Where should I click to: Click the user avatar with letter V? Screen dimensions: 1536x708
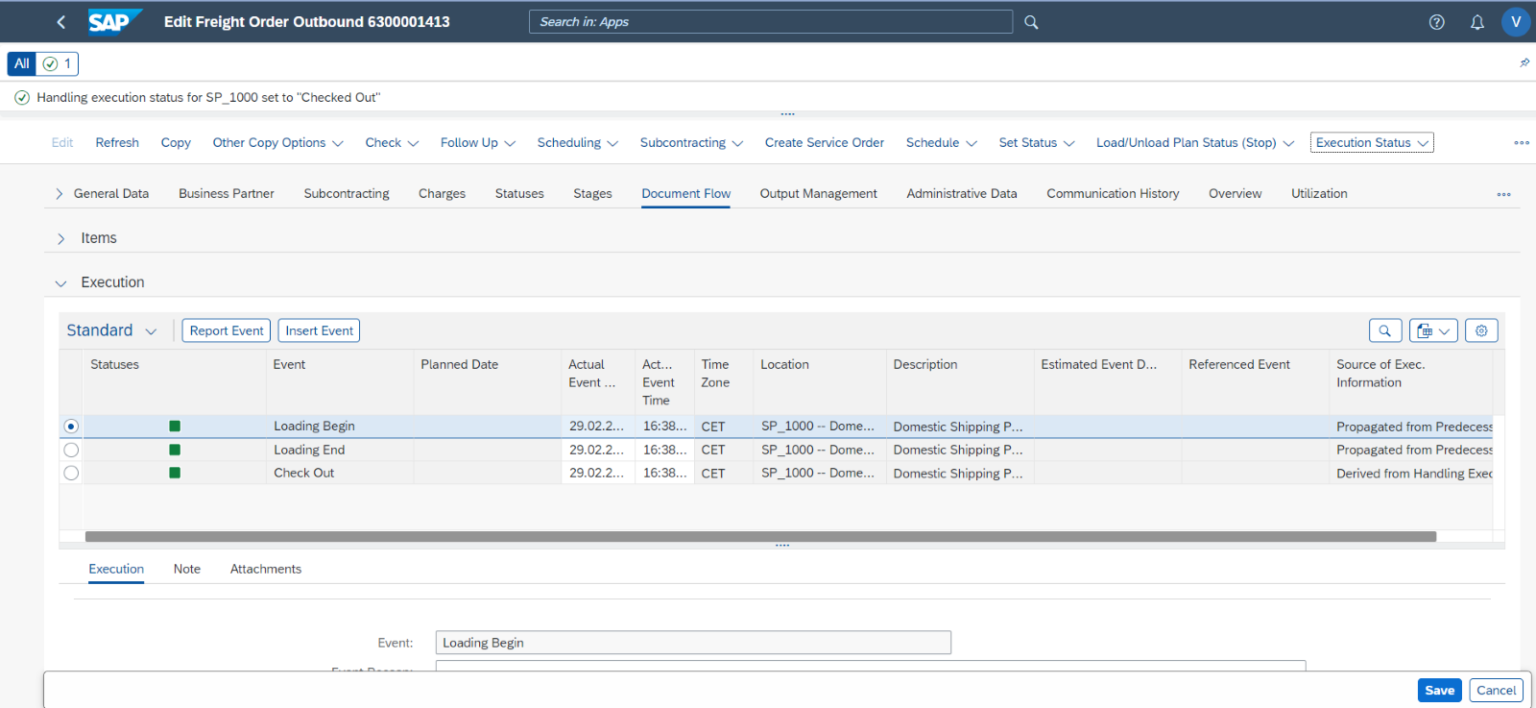click(1515, 21)
